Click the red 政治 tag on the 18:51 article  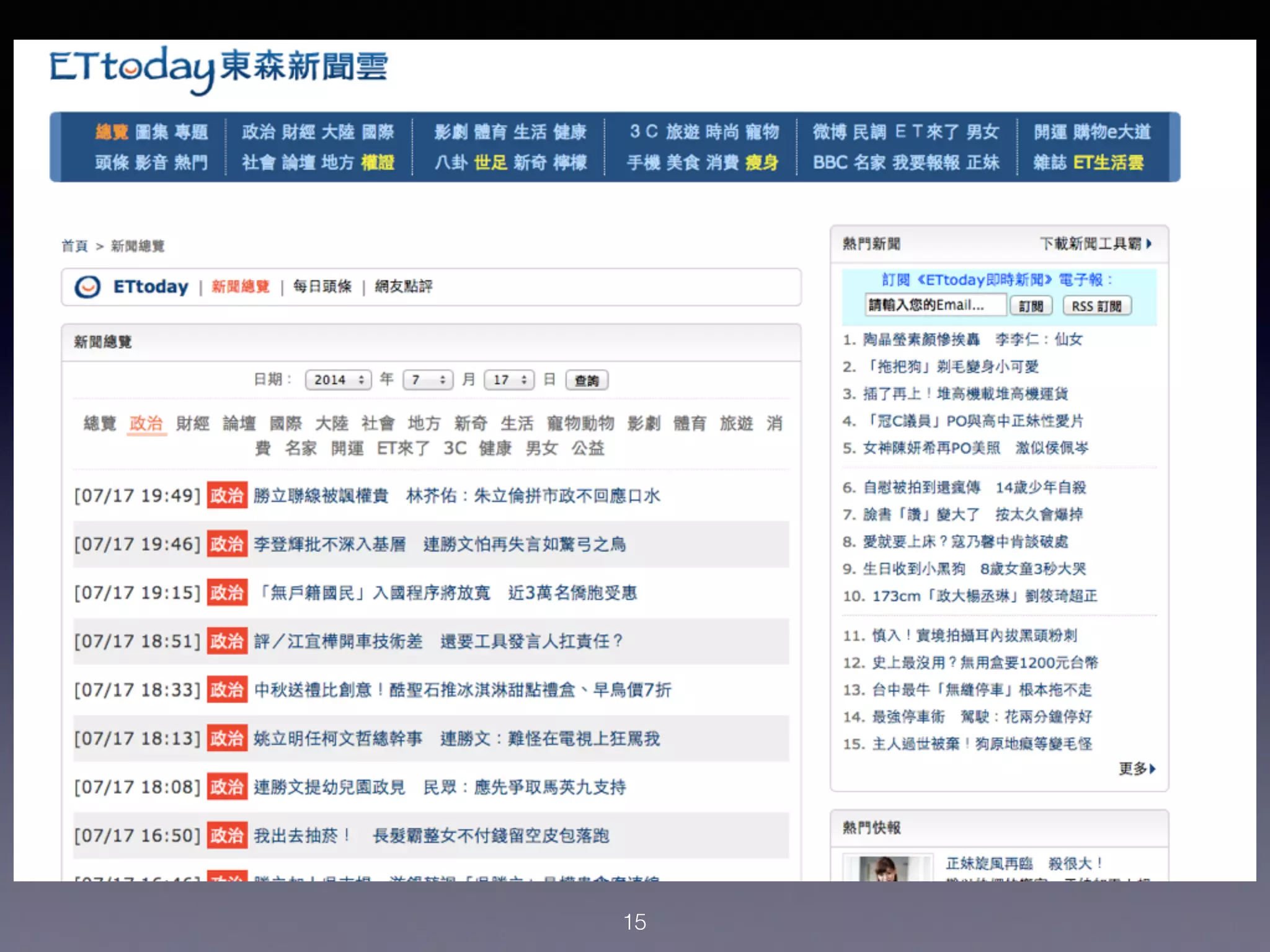point(227,641)
